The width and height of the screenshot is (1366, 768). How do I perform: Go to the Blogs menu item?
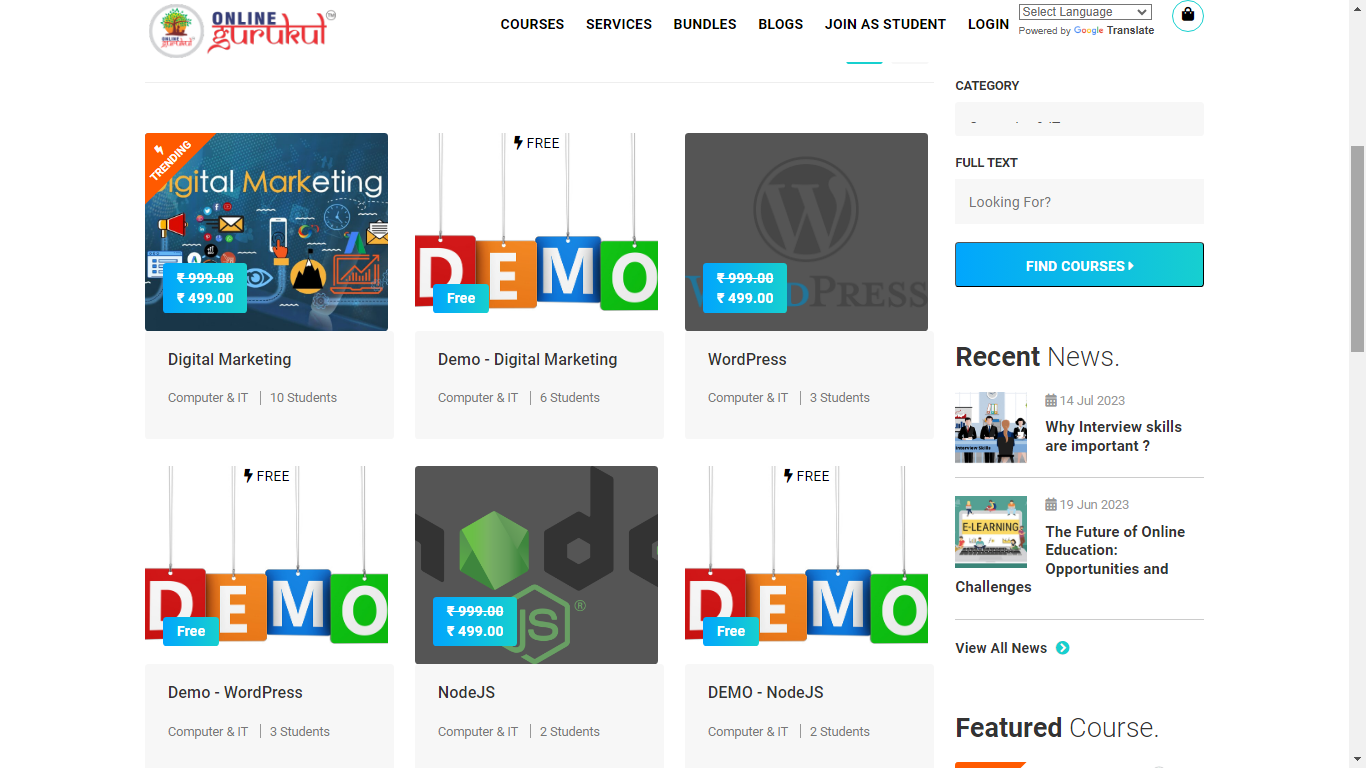pyautogui.click(x=780, y=24)
